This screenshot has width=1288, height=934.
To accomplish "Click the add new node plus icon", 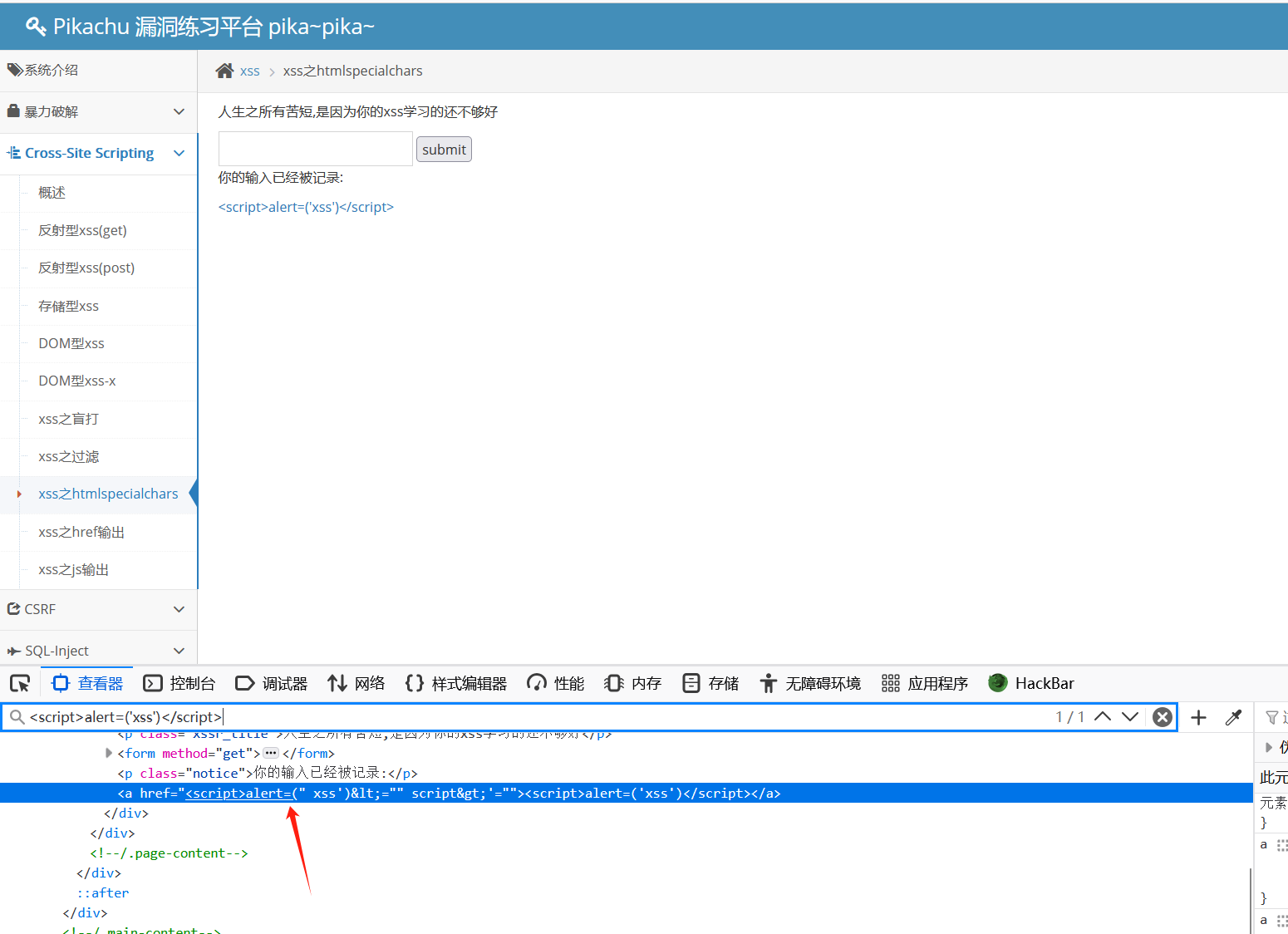I will point(1198,717).
